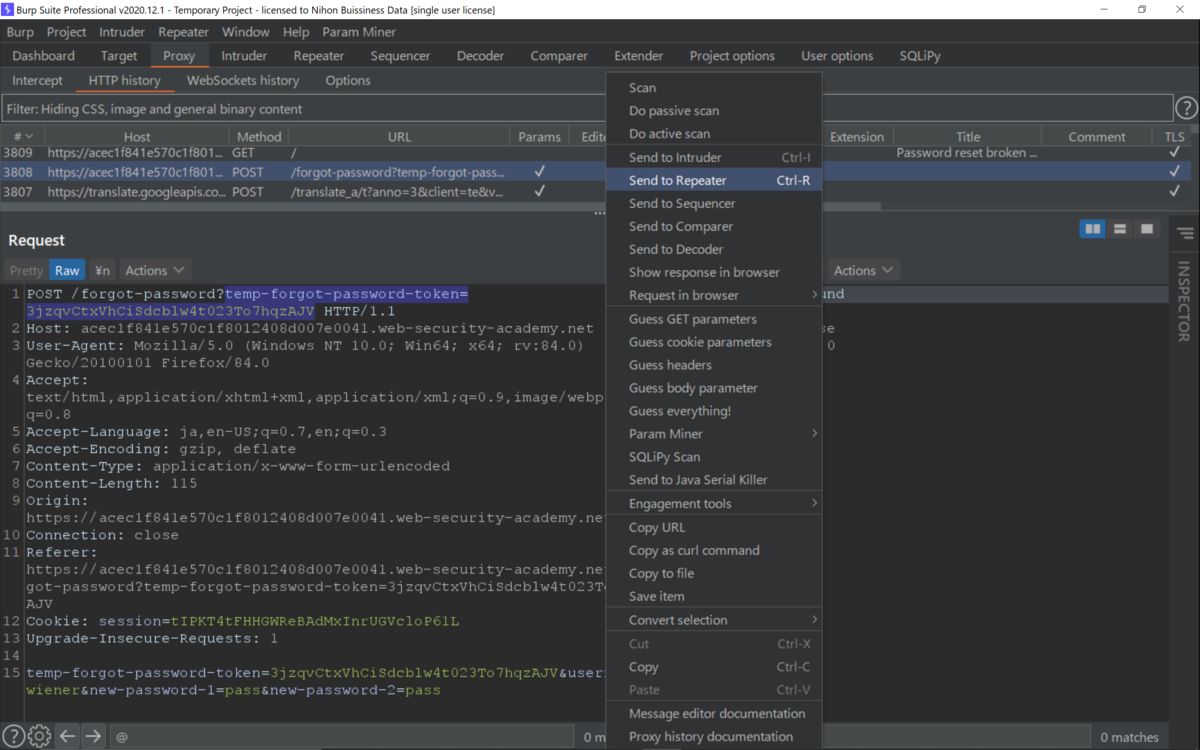Click Params checkmark in row 3808
The width and height of the screenshot is (1200, 750).
point(539,172)
